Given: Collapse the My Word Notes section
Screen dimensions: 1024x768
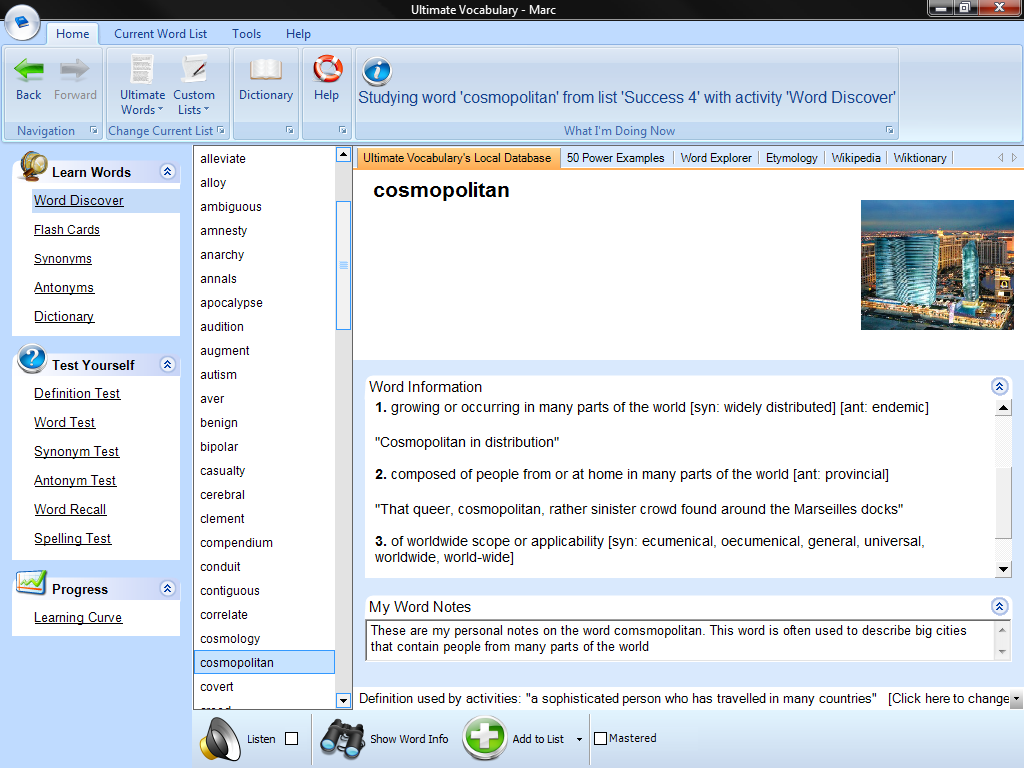Looking at the screenshot, I should 999,607.
